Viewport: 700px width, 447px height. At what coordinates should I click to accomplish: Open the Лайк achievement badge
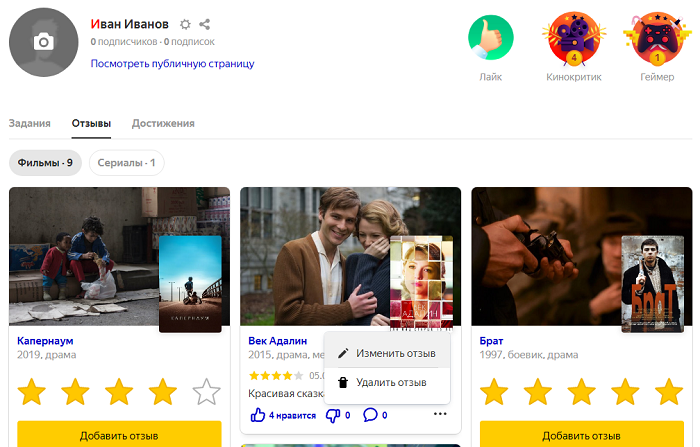pos(491,38)
